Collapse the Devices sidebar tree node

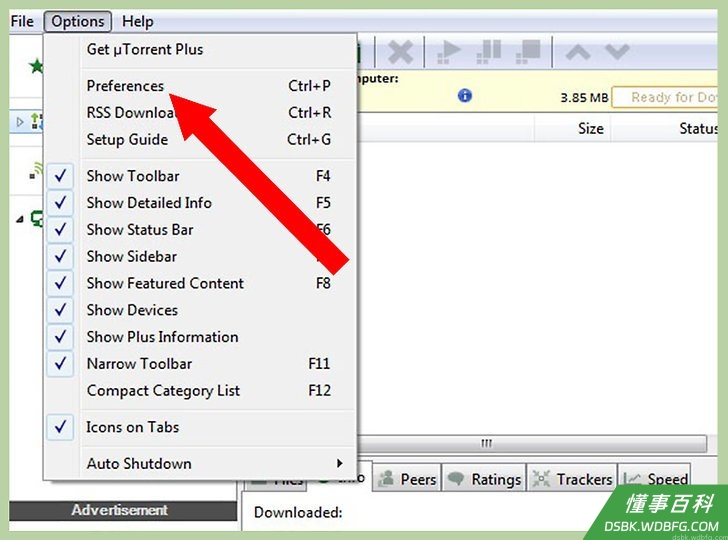coord(20,219)
